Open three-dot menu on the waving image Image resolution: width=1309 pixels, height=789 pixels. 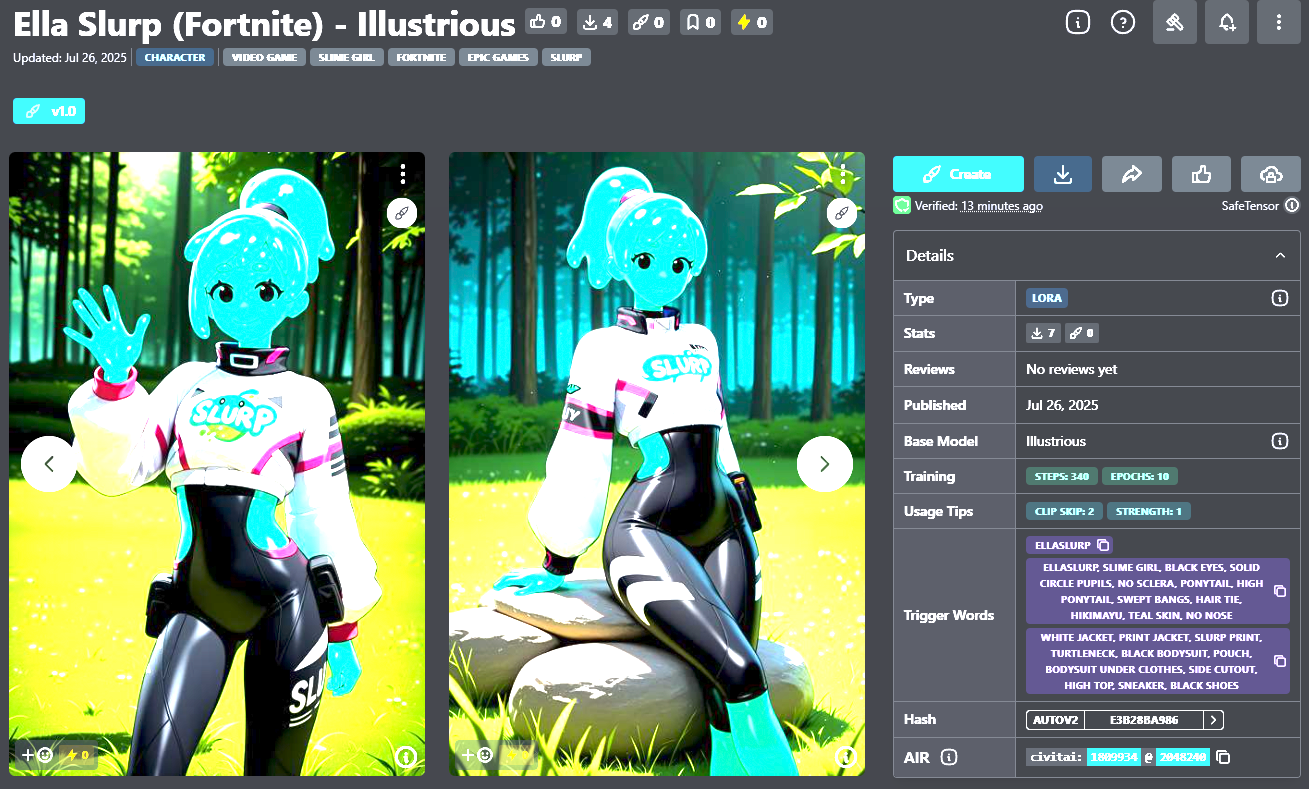tap(403, 175)
